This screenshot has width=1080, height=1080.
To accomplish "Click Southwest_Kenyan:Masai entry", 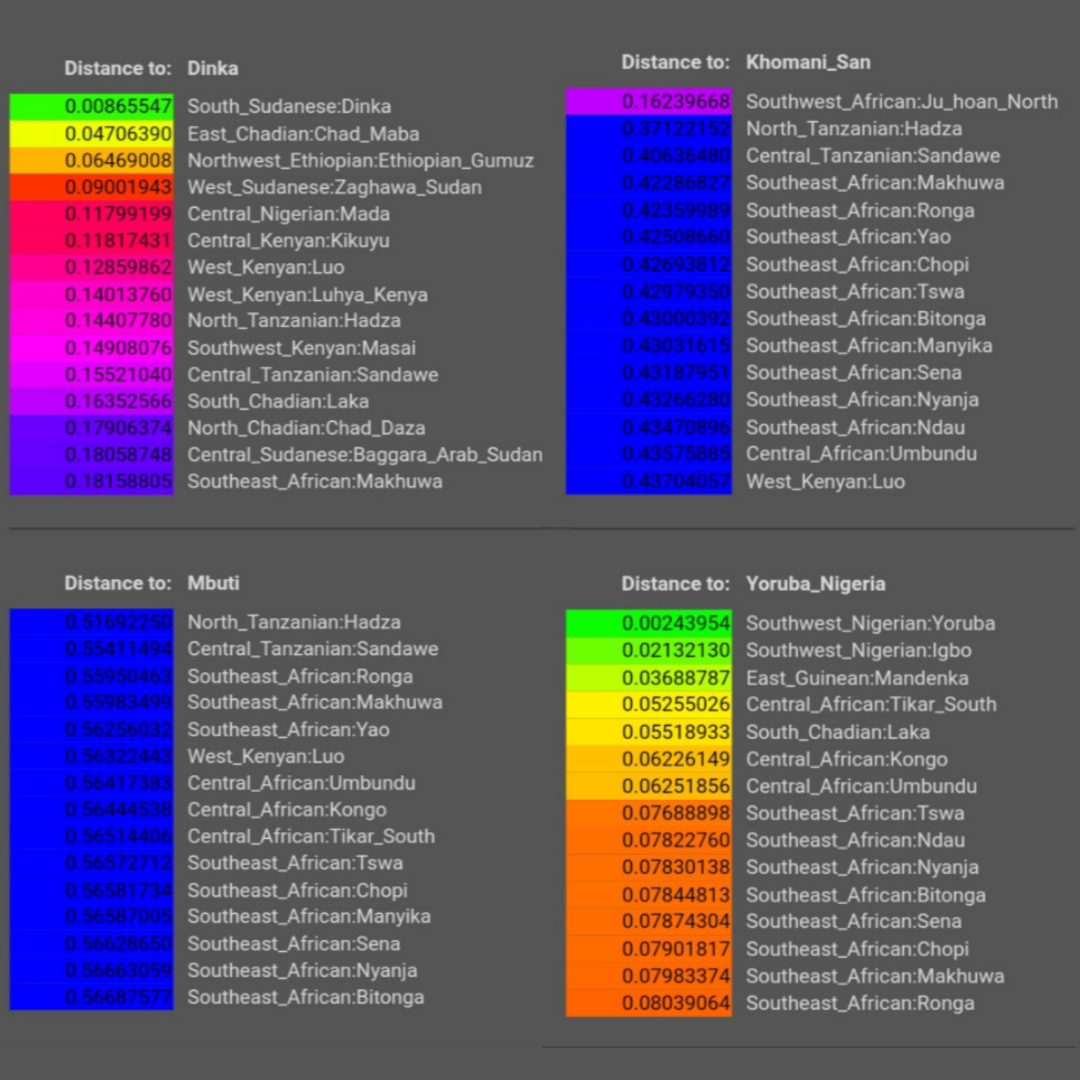I will pos(302,347).
